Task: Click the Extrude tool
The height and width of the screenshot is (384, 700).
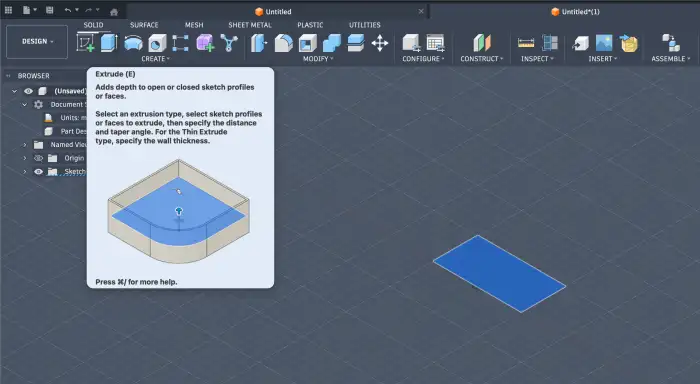Action: point(109,43)
